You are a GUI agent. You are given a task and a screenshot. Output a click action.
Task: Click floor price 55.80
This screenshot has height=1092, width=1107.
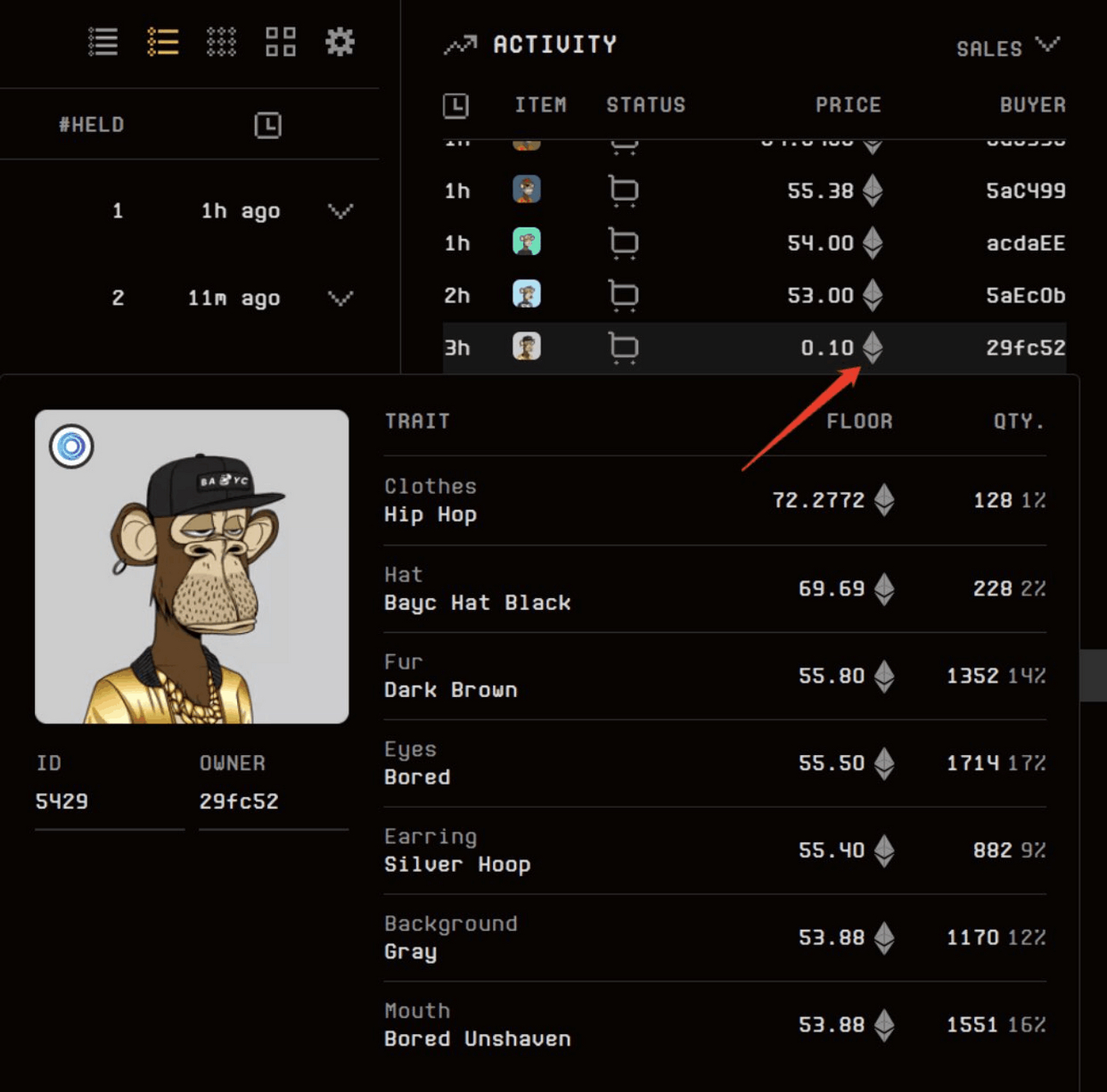click(x=832, y=676)
